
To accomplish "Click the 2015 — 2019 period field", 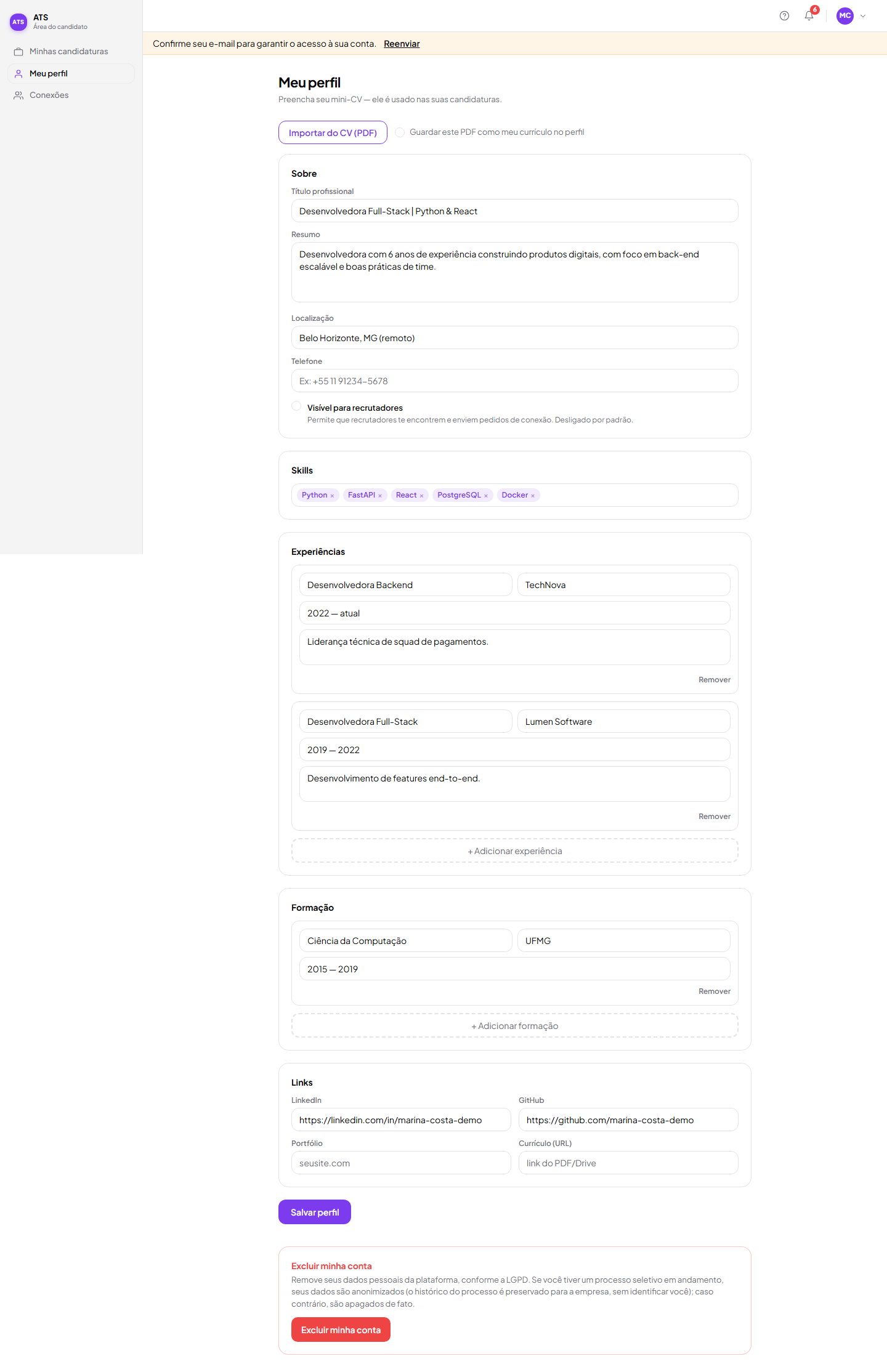I will pyautogui.click(x=515, y=969).
